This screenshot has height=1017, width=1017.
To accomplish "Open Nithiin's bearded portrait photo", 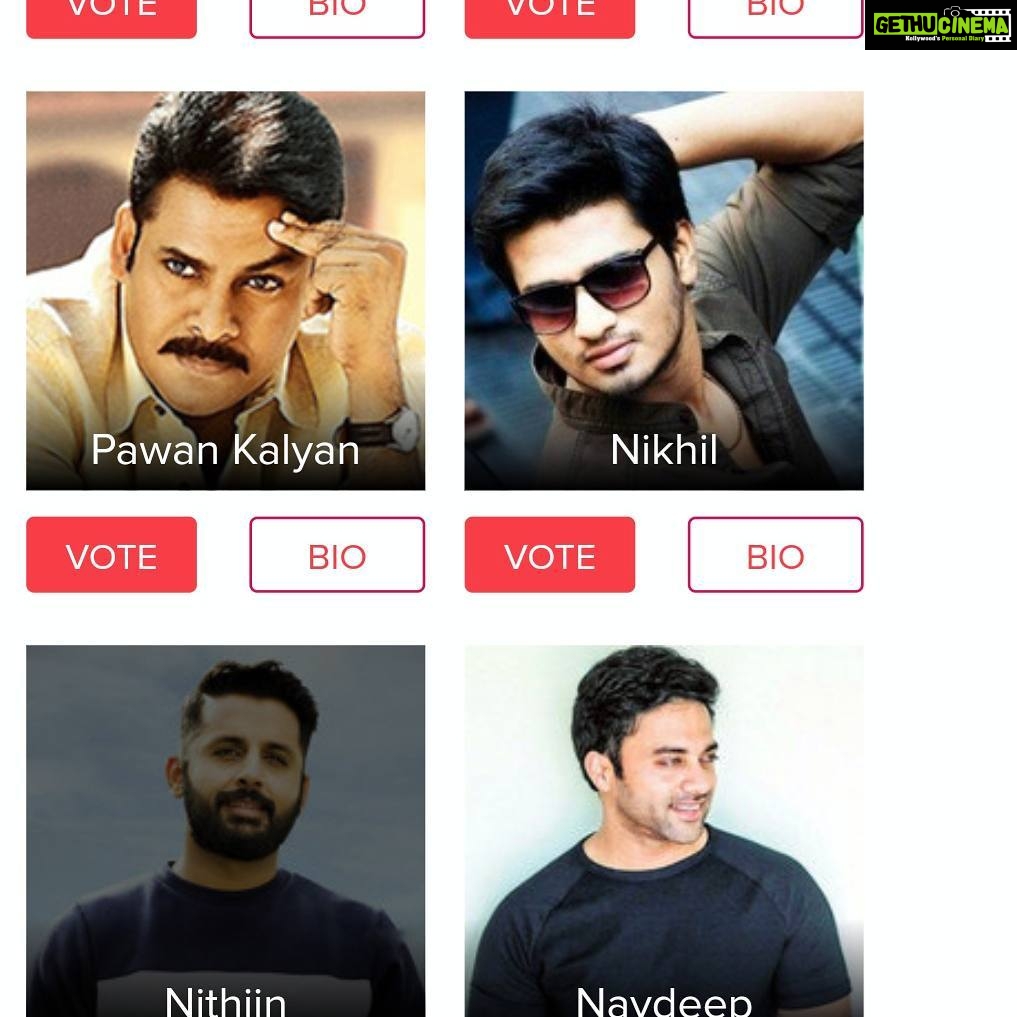I will [225, 831].
